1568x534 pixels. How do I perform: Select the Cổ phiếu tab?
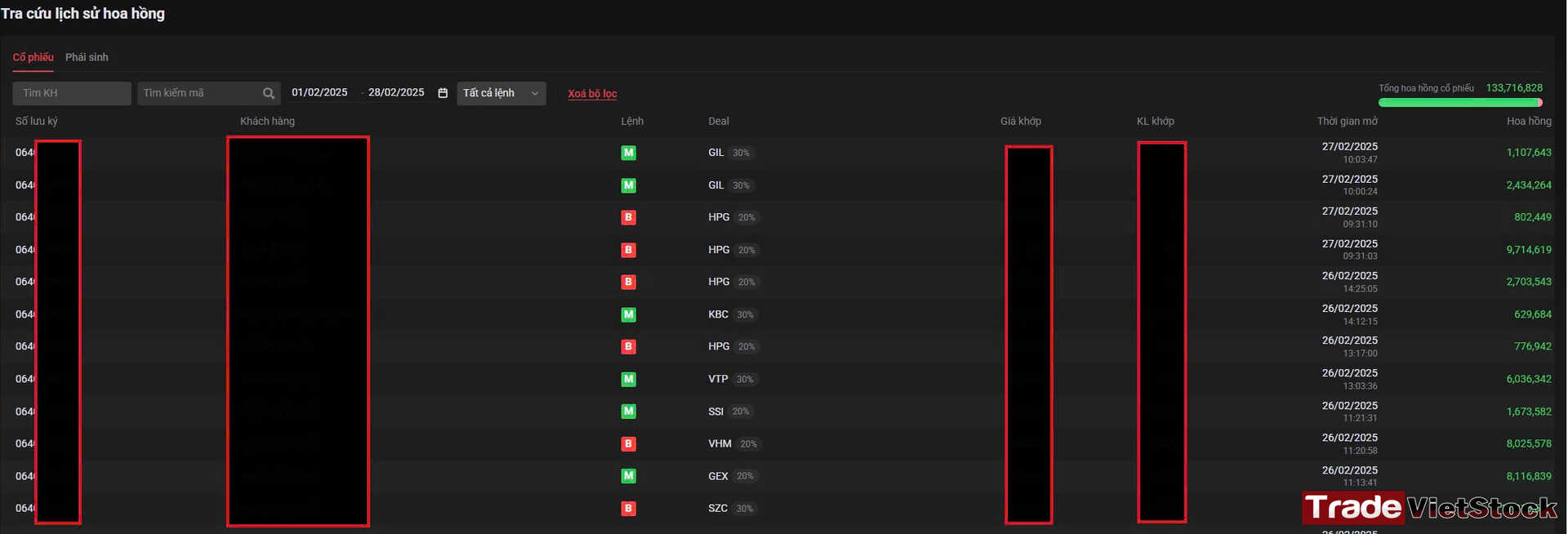click(33, 57)
